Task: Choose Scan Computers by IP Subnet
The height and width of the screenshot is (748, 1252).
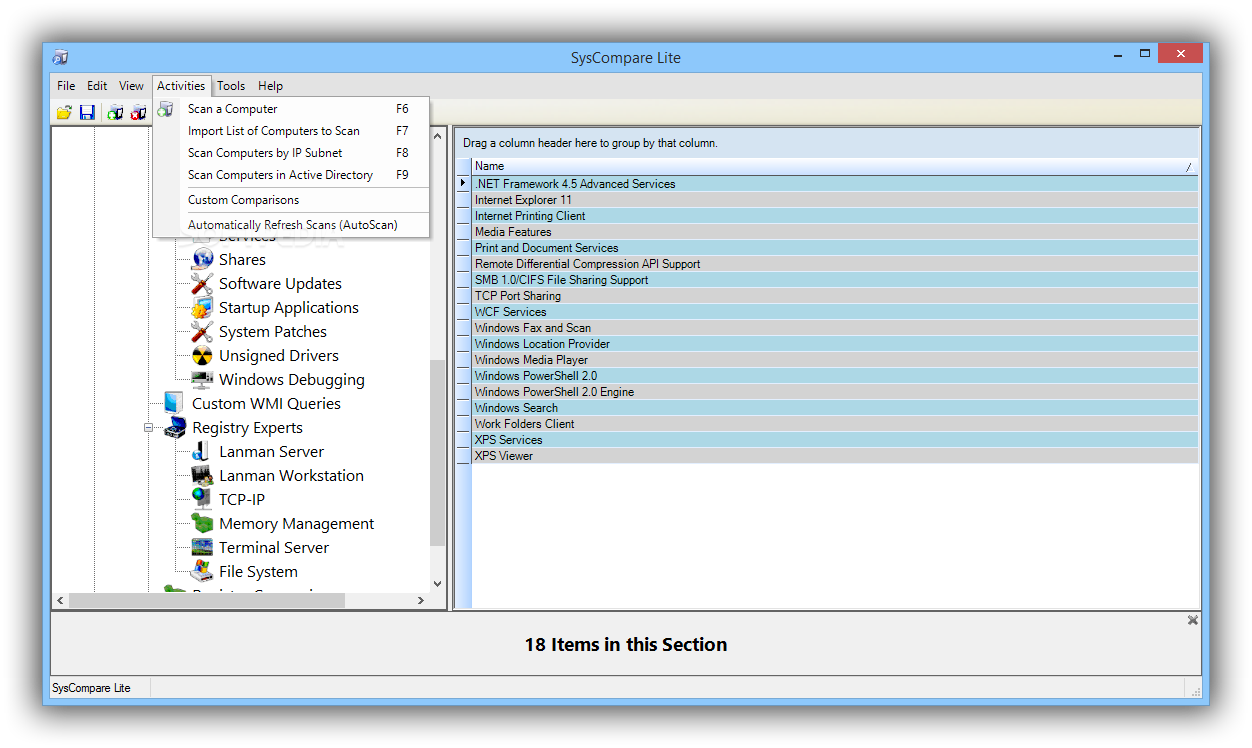Action: (x=291, y=153)
